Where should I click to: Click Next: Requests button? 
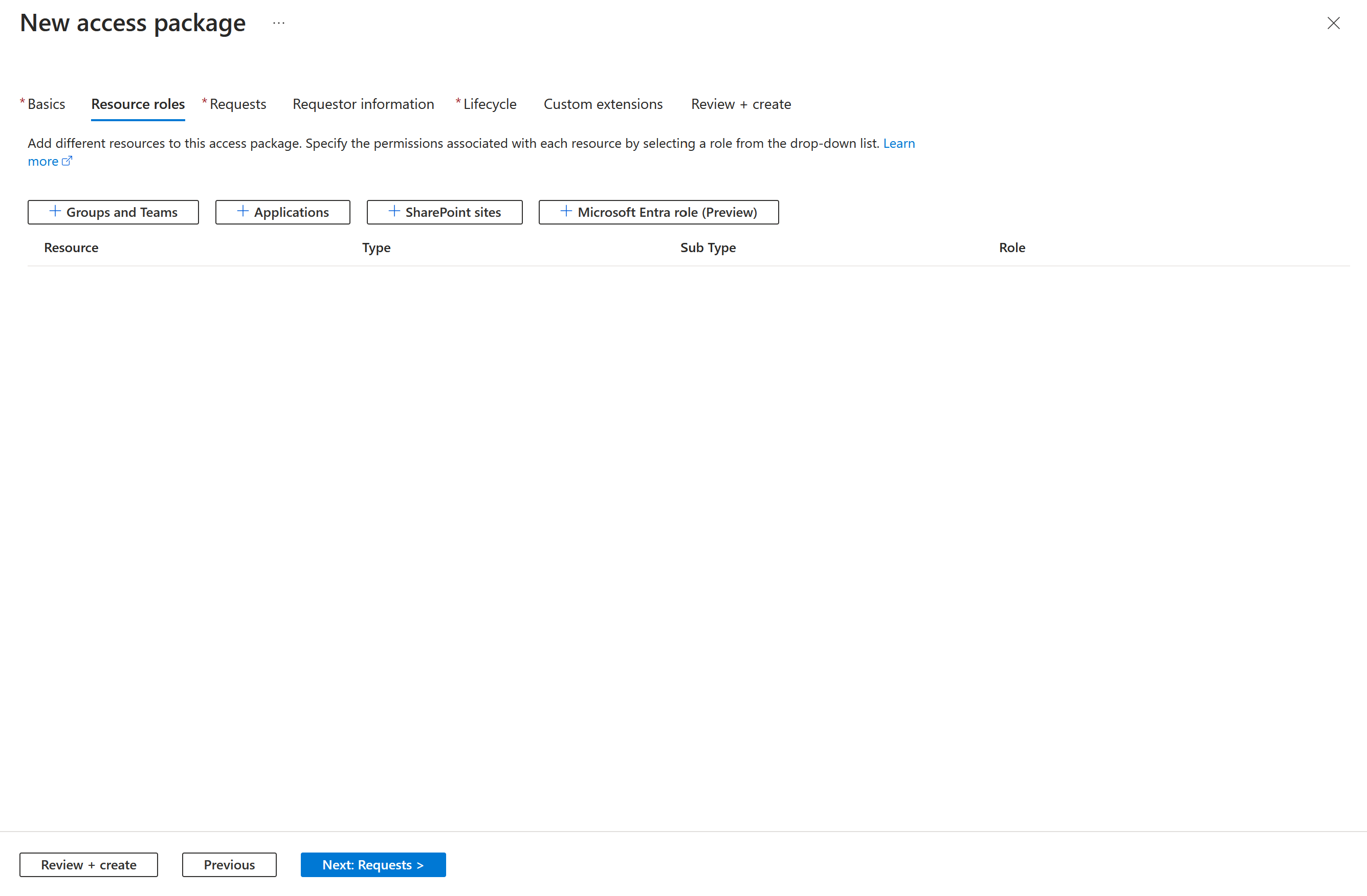coord(373,864)
